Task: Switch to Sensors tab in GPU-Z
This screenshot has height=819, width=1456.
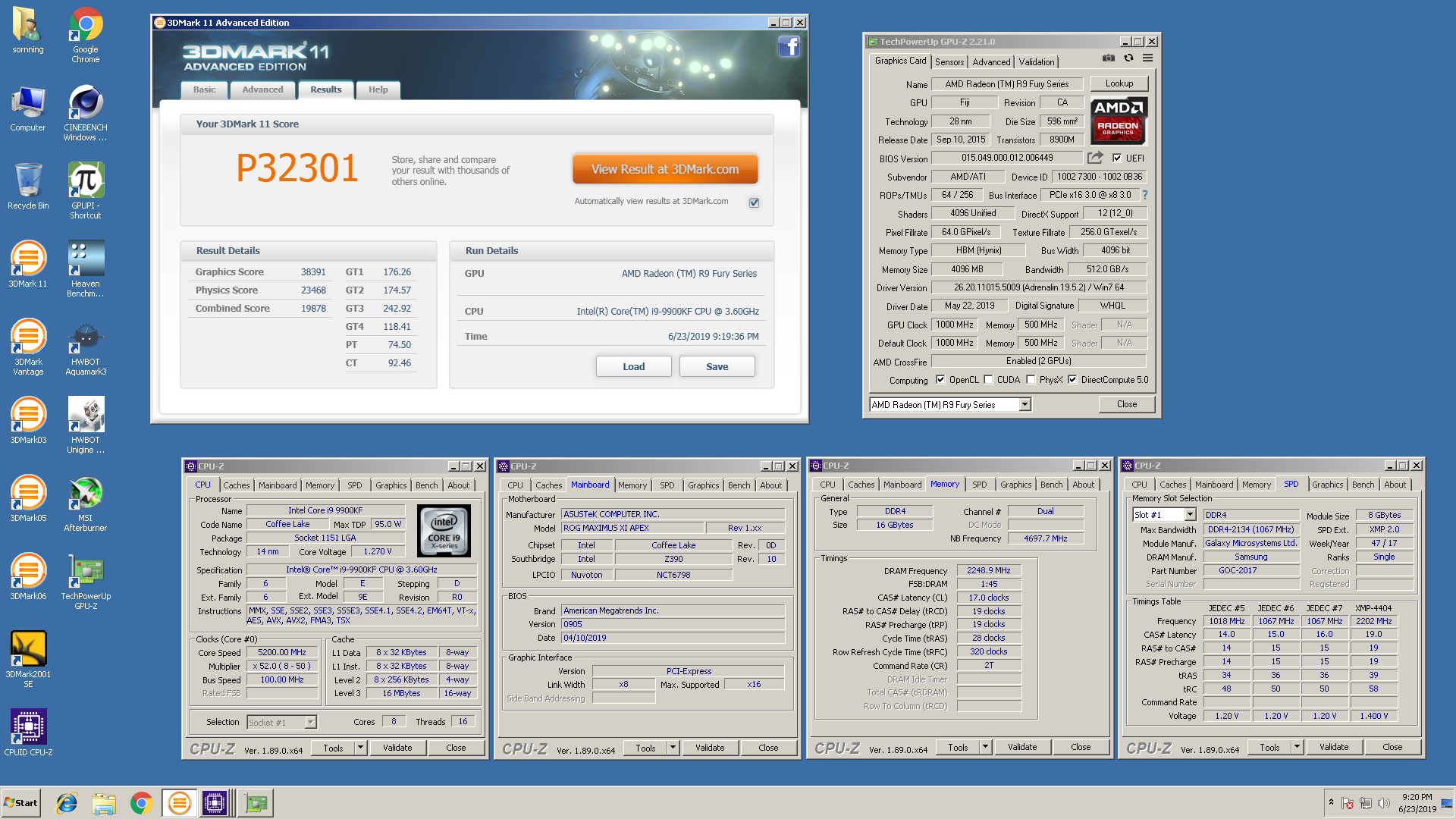Action: [949, 62]
